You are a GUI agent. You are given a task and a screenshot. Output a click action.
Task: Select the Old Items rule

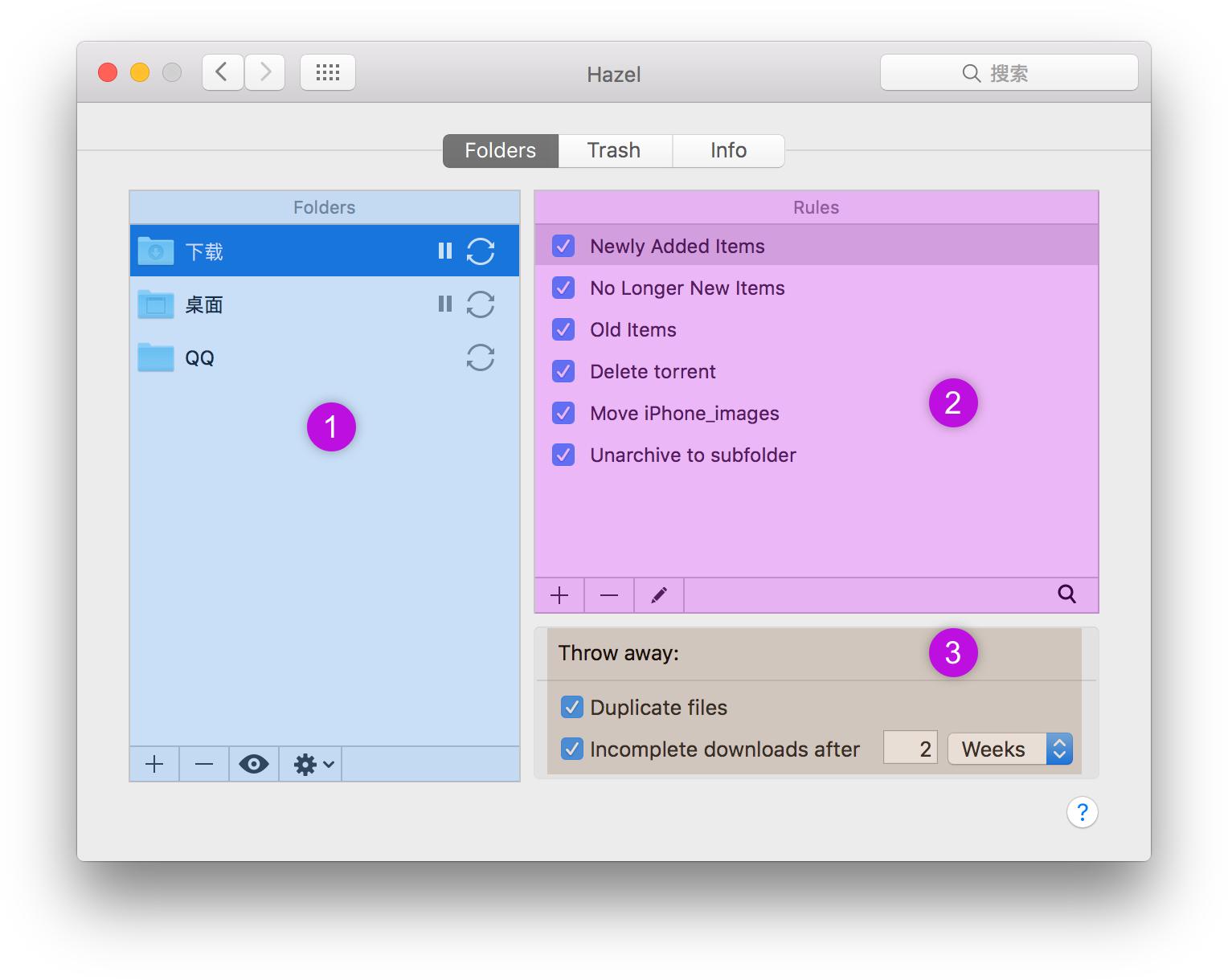(817, 329)
